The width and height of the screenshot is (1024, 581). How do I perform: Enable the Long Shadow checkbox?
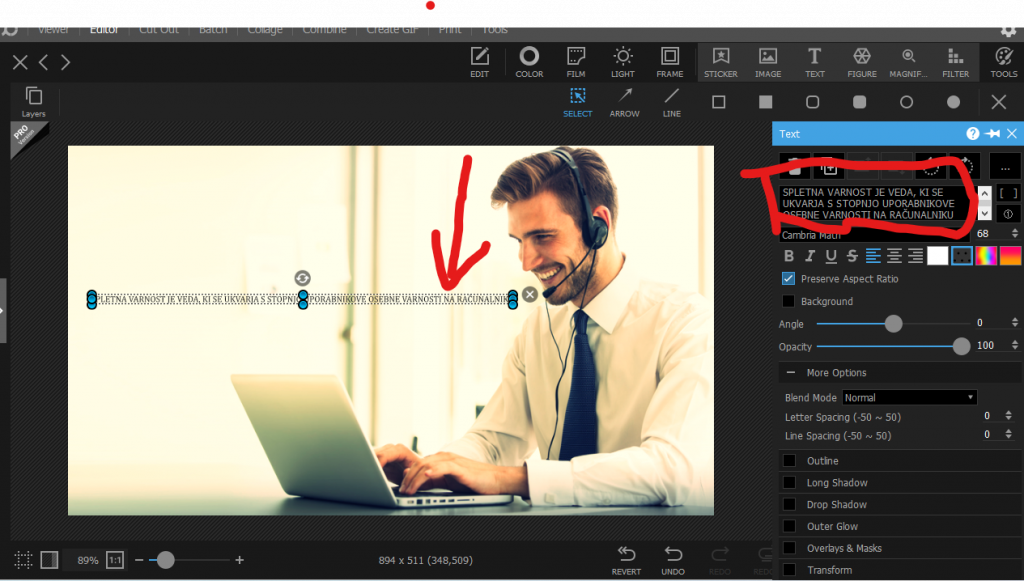click(x=790, y=482)
